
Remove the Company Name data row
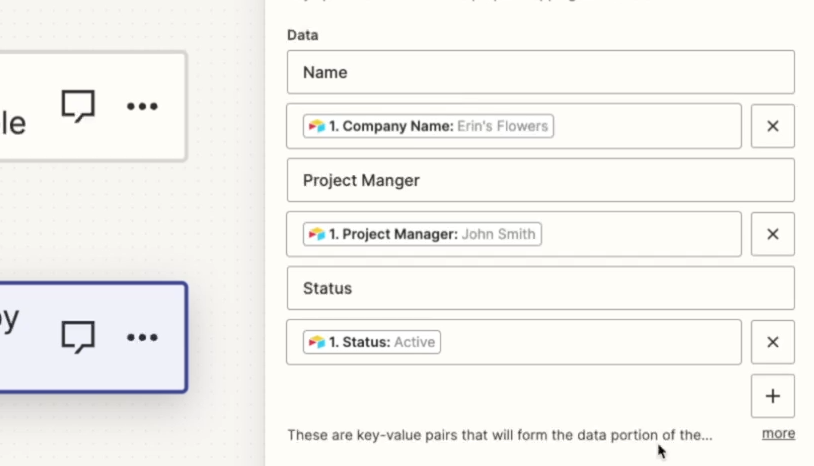(x=772, y=126)
